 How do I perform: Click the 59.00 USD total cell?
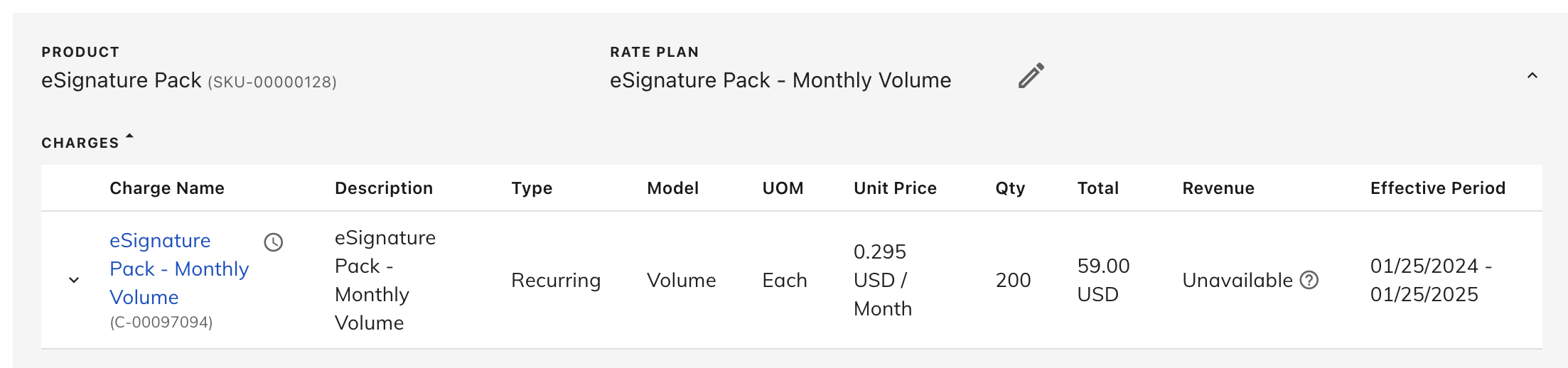point(1103,280)
